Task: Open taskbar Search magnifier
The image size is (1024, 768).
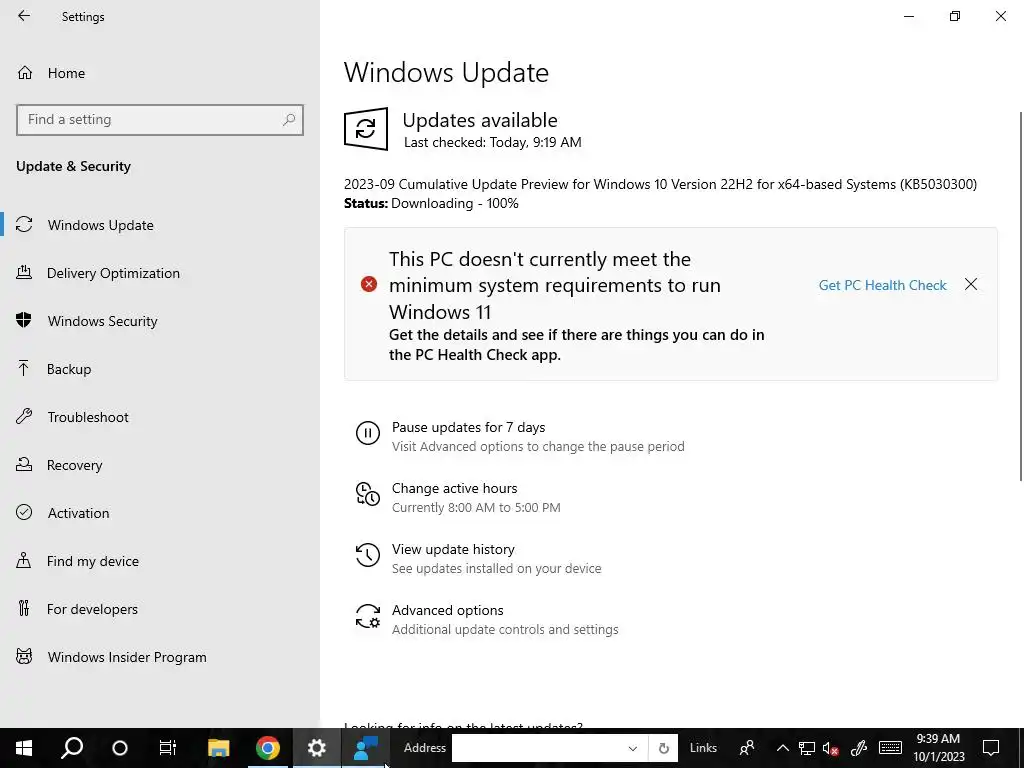Action: coord(72,748)
